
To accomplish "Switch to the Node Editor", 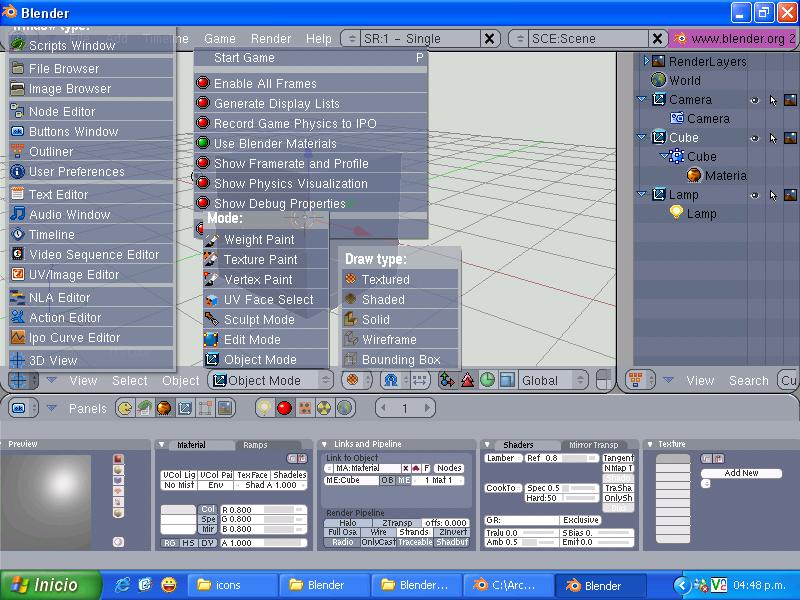I will click(x=91, y=111).
